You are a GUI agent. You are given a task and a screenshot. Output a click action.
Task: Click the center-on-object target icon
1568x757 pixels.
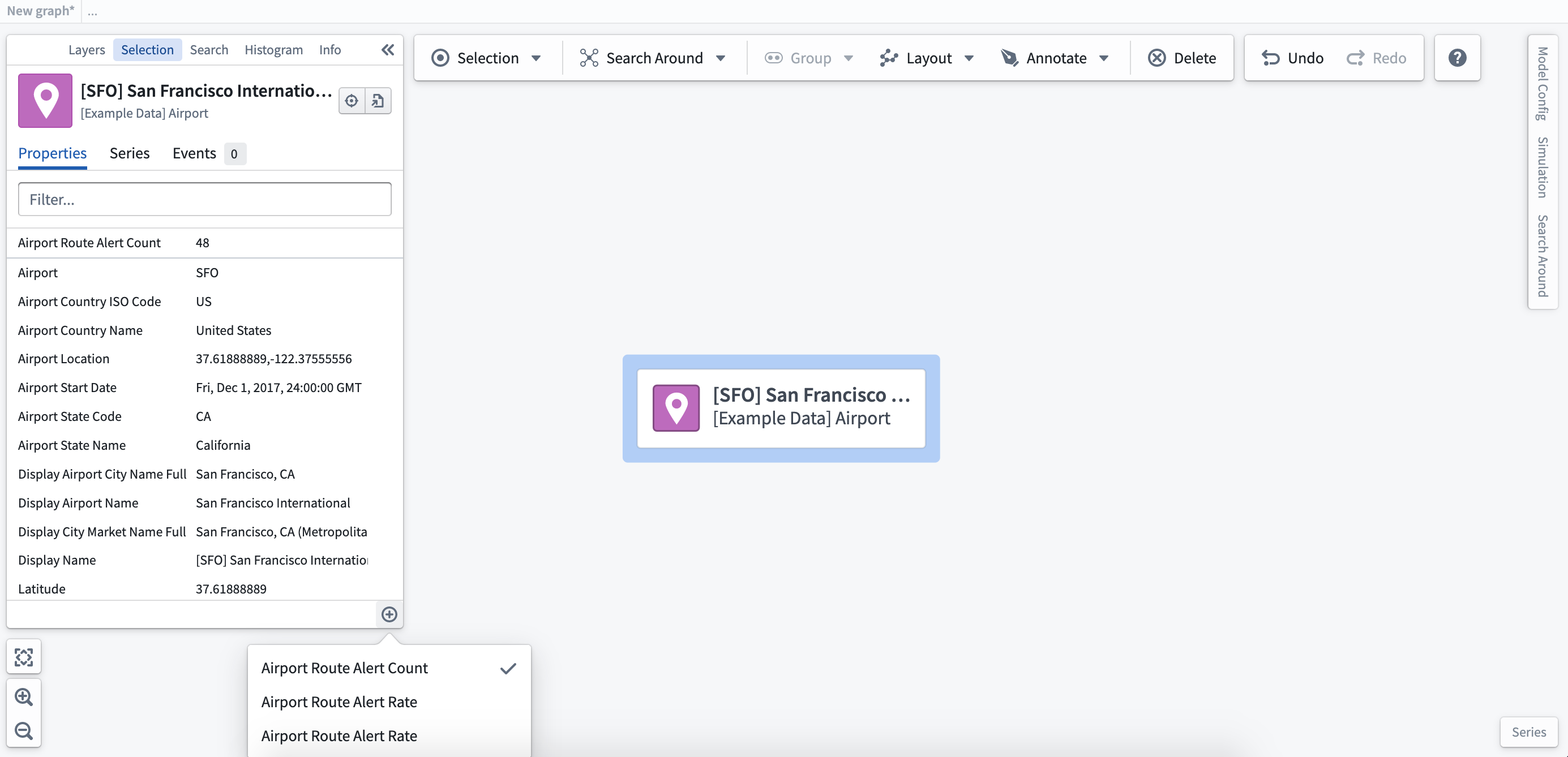(x=351, y=101)
